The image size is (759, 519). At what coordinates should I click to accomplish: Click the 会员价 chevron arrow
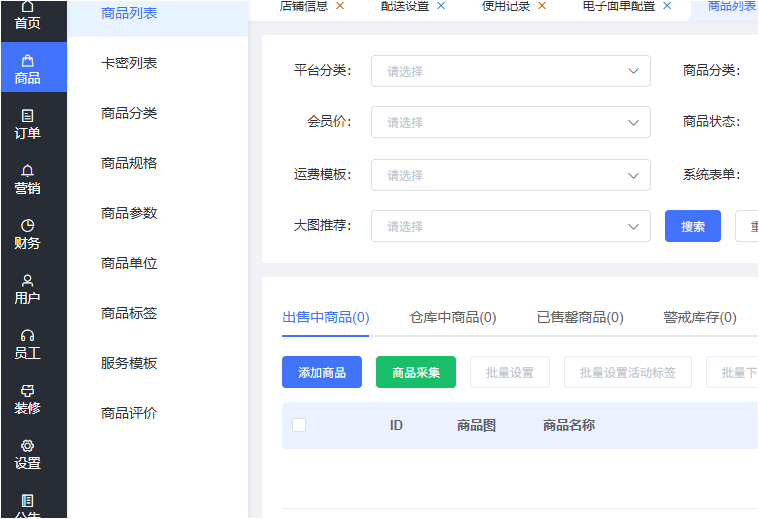[633, 122]
